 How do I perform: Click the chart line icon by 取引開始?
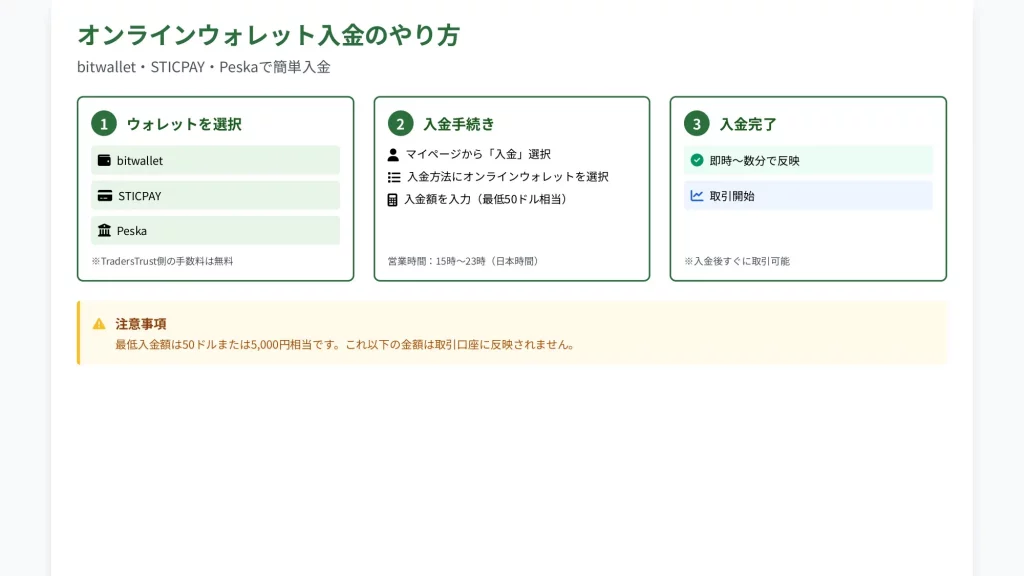[697, 196]
